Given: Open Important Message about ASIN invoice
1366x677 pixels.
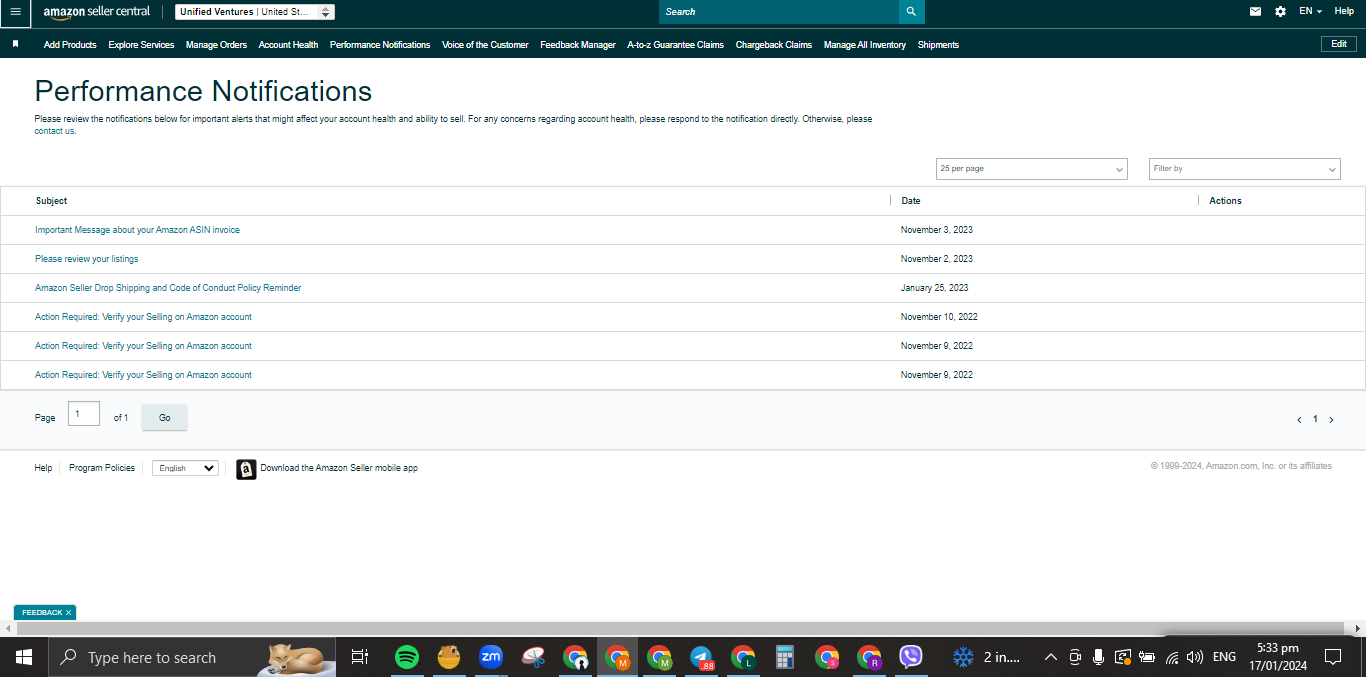Looking at the screenshot, I should point(137,230).
